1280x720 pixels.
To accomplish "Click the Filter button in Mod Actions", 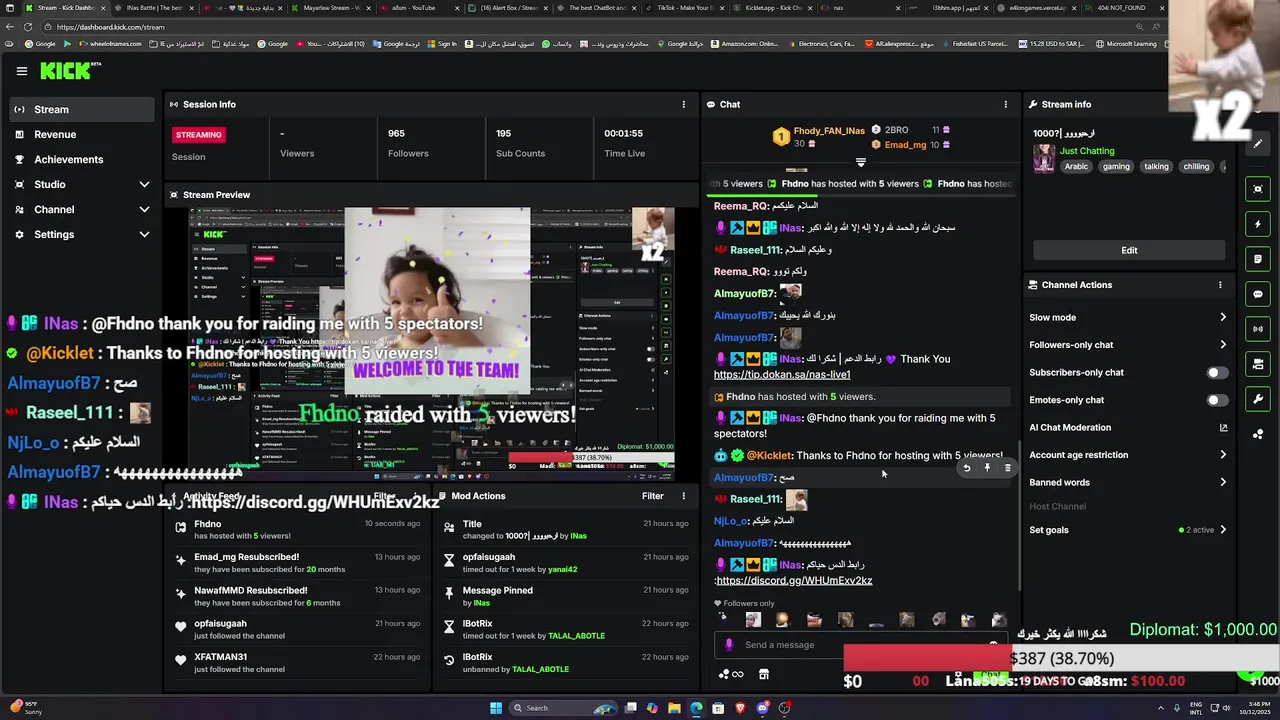I will click(x=653, y=496).
